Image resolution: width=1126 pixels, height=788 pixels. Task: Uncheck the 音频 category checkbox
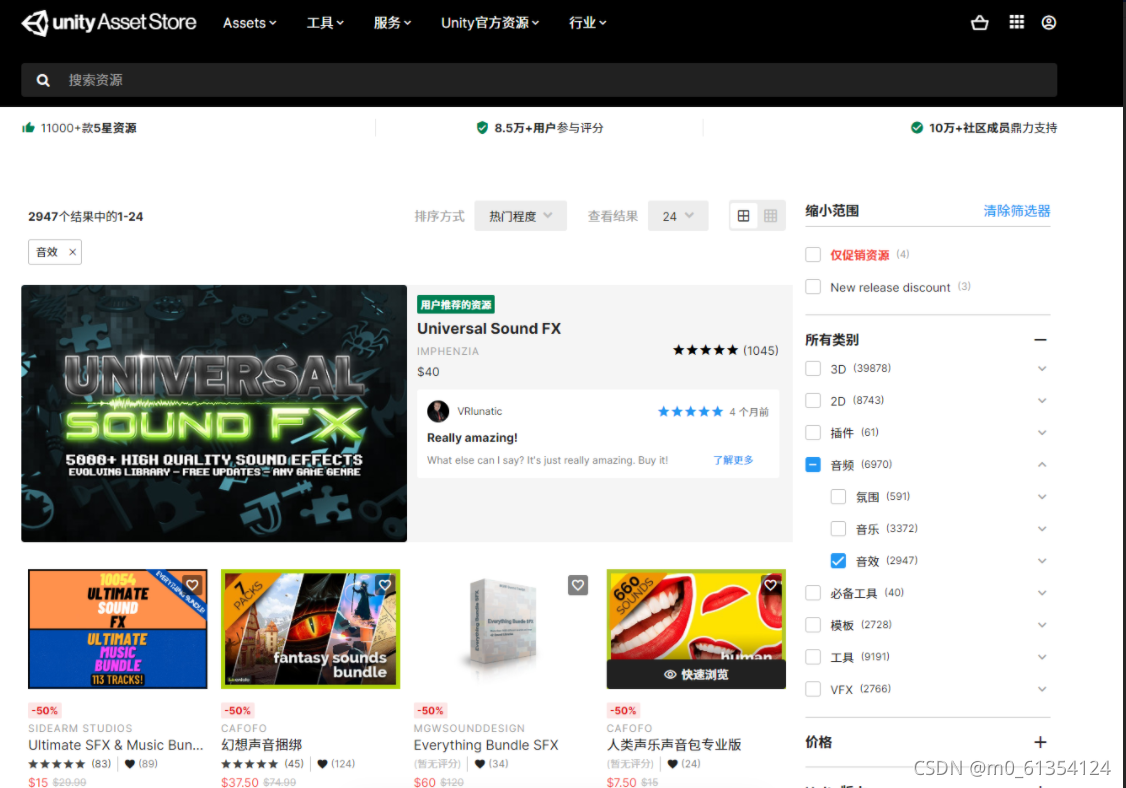point(813,465)
